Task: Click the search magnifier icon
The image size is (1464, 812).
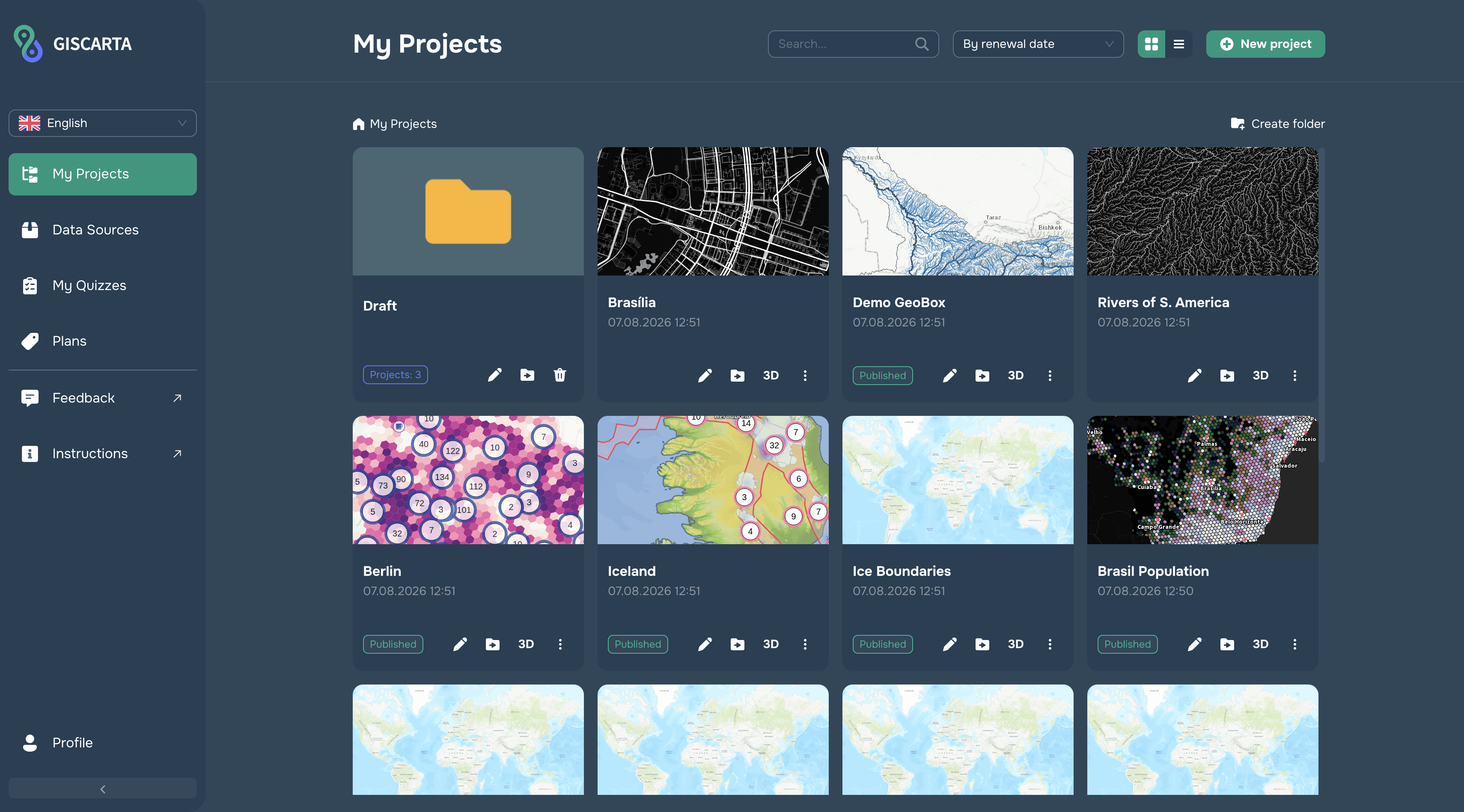Action: [922, 44]
